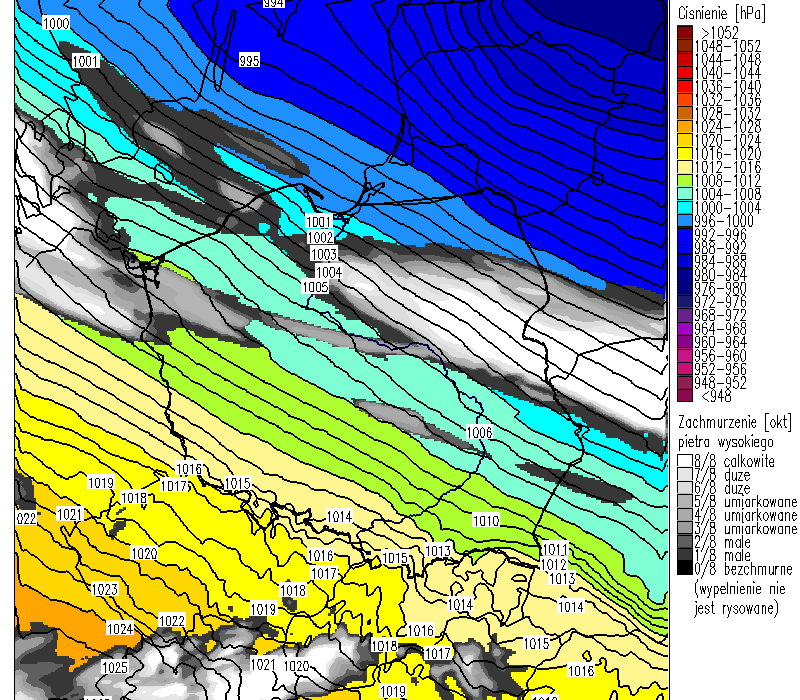Click the '1012-1016' legend range label
Viewport: 800px width, 700px height.
pos(728,167)
